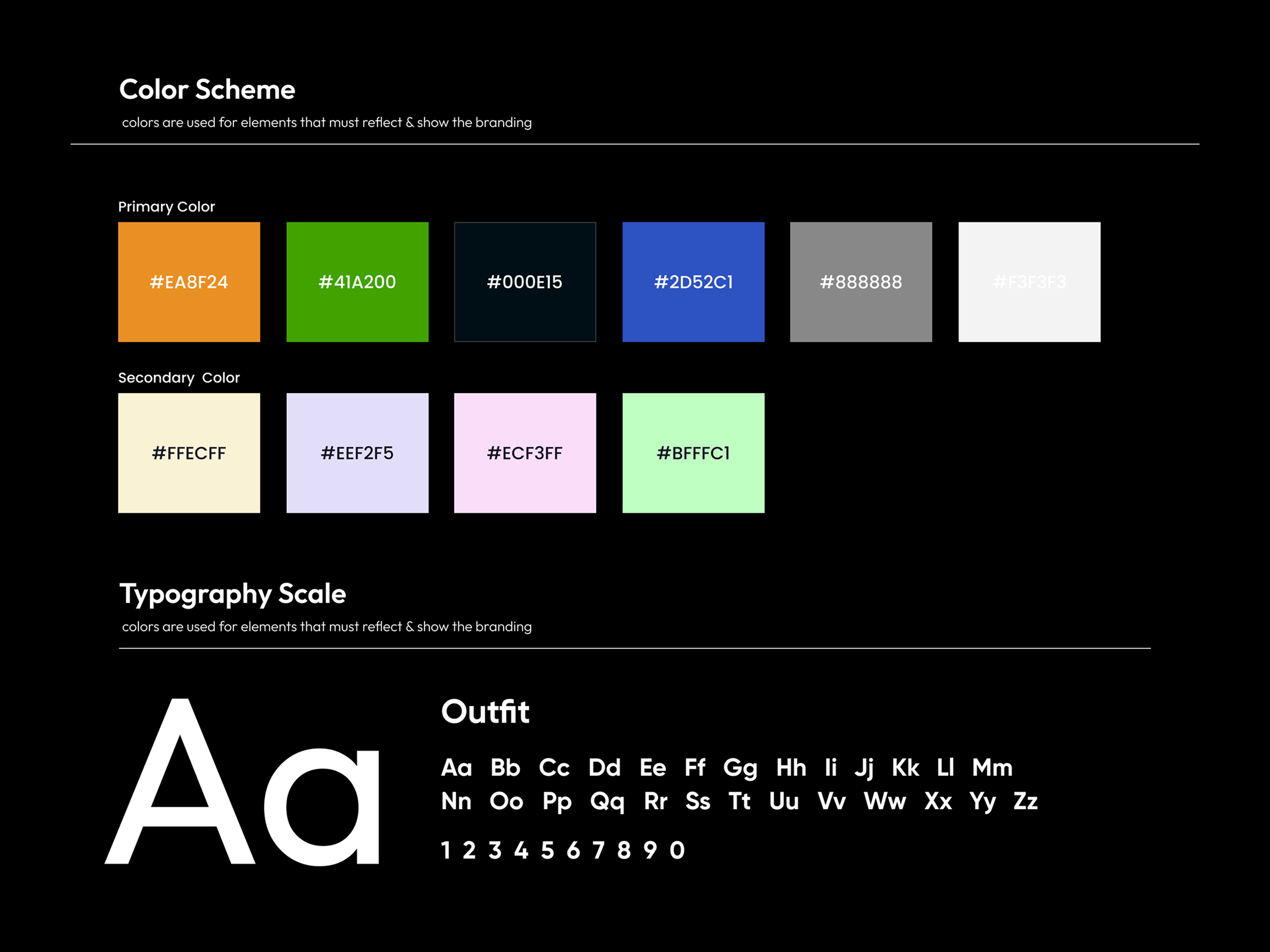This screenshot has height=952, width=1270.
Task: Click the Primary Color label
Action: point(166,206)
